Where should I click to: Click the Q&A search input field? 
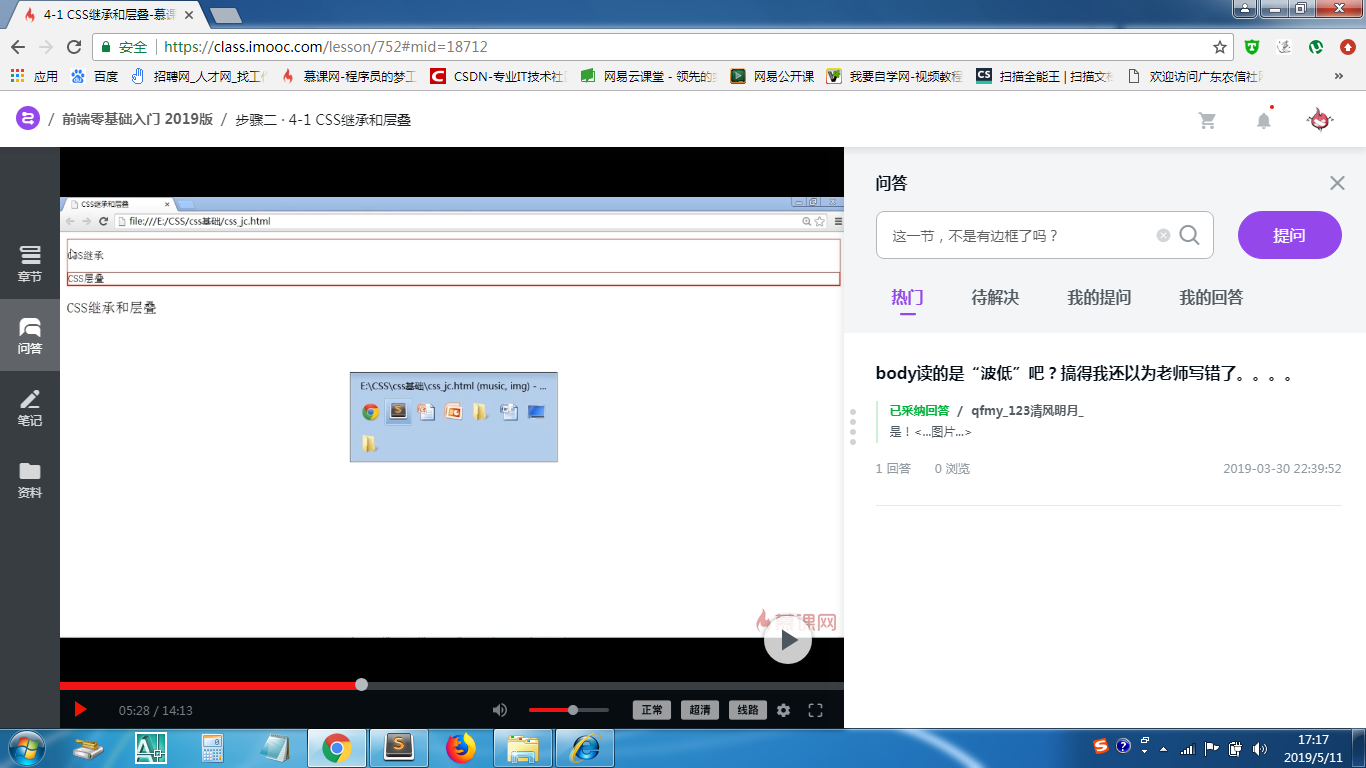[x=1020, y=235]
